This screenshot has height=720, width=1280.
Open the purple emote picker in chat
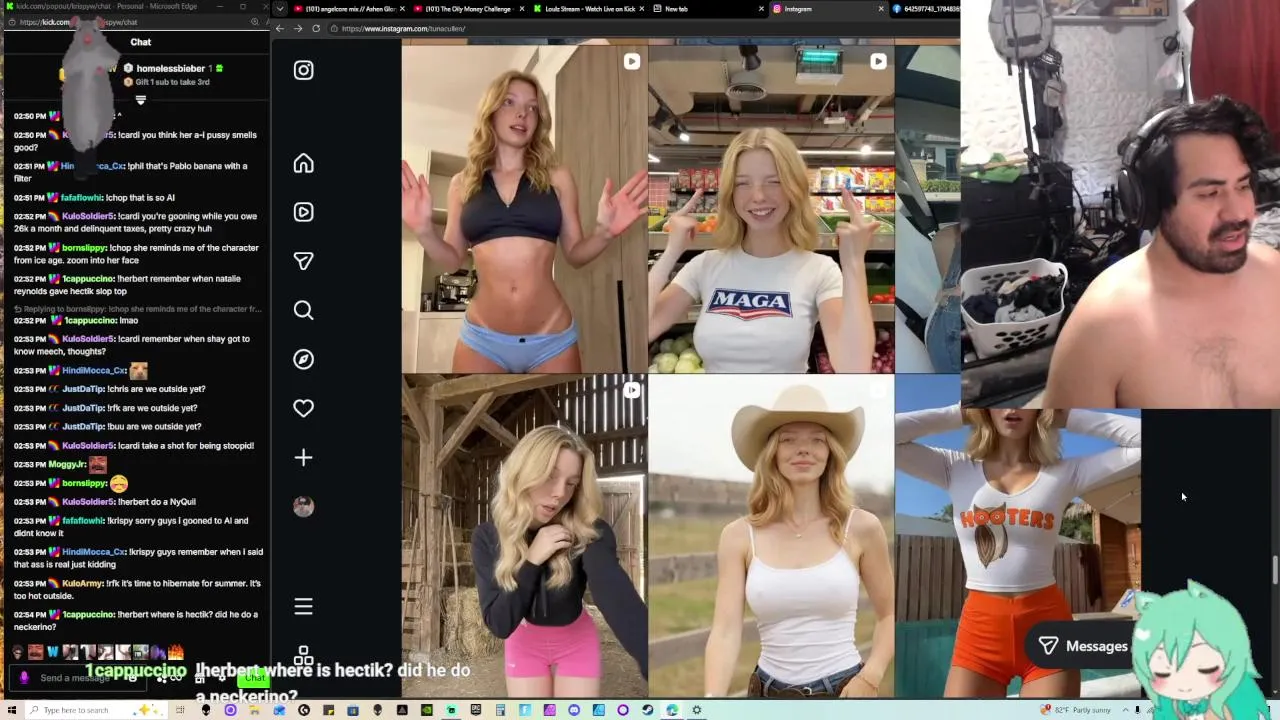[x=24, y=678]
